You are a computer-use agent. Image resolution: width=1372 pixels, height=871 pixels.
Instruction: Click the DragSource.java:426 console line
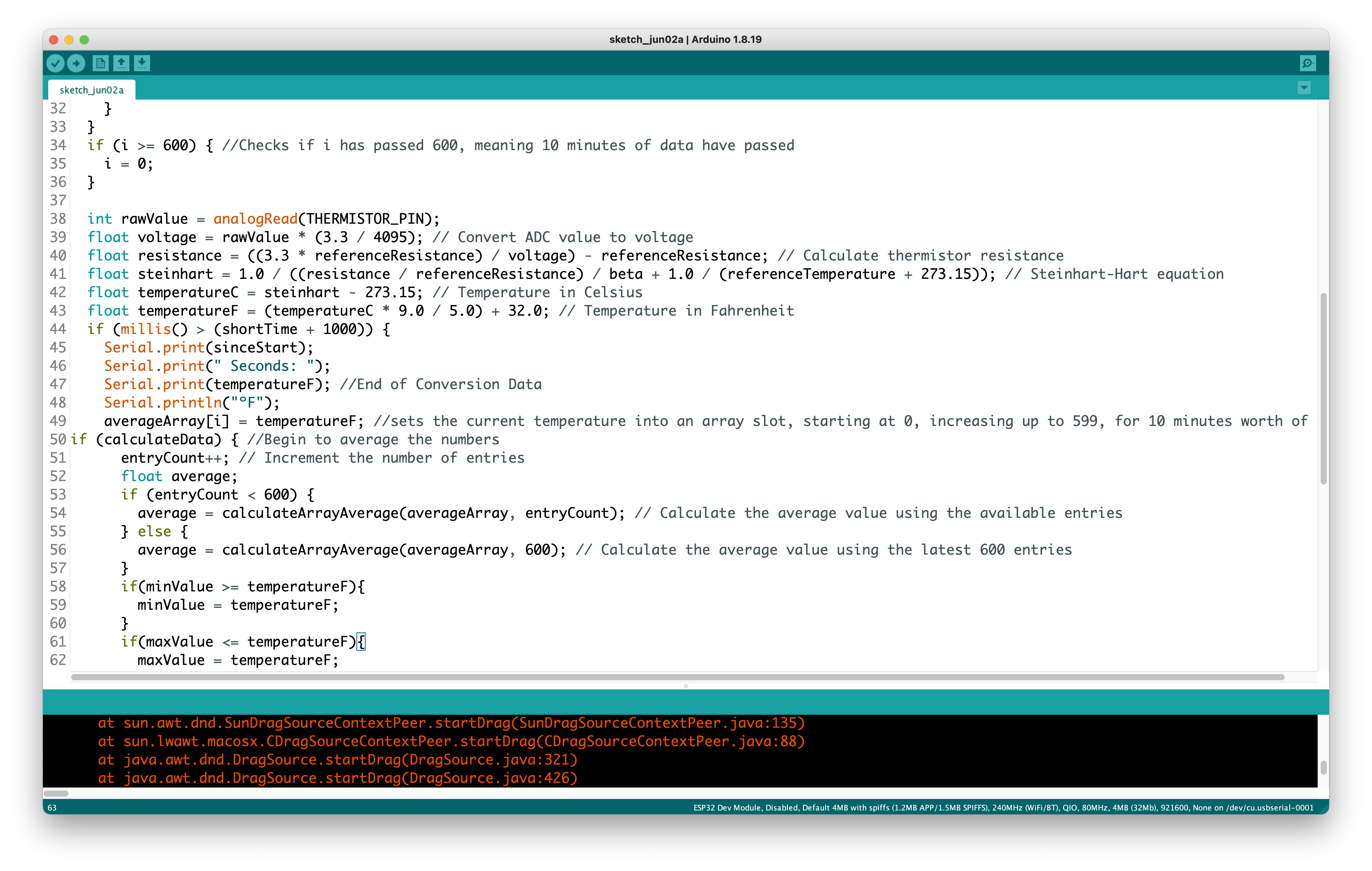point(337,778)
